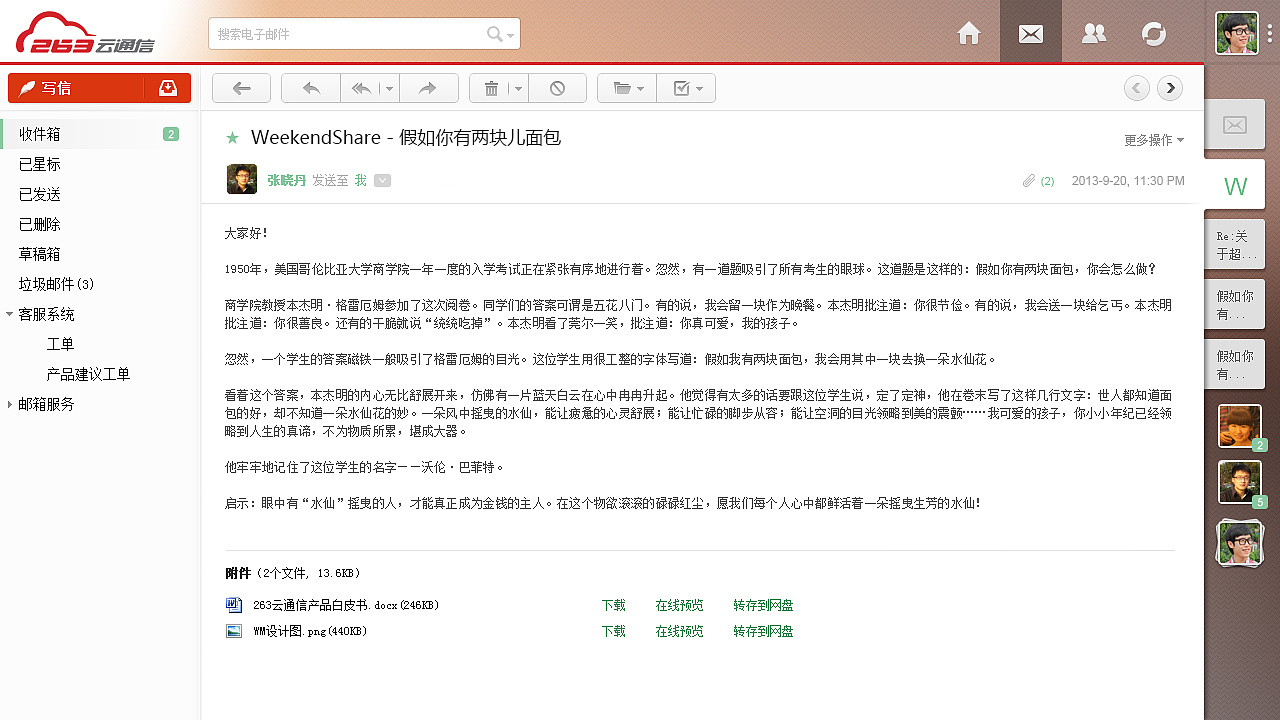Expand the reply-all dropdown arrow
Screen dimensions: 1280x720
pyautogui.click(x=389, y=88)
